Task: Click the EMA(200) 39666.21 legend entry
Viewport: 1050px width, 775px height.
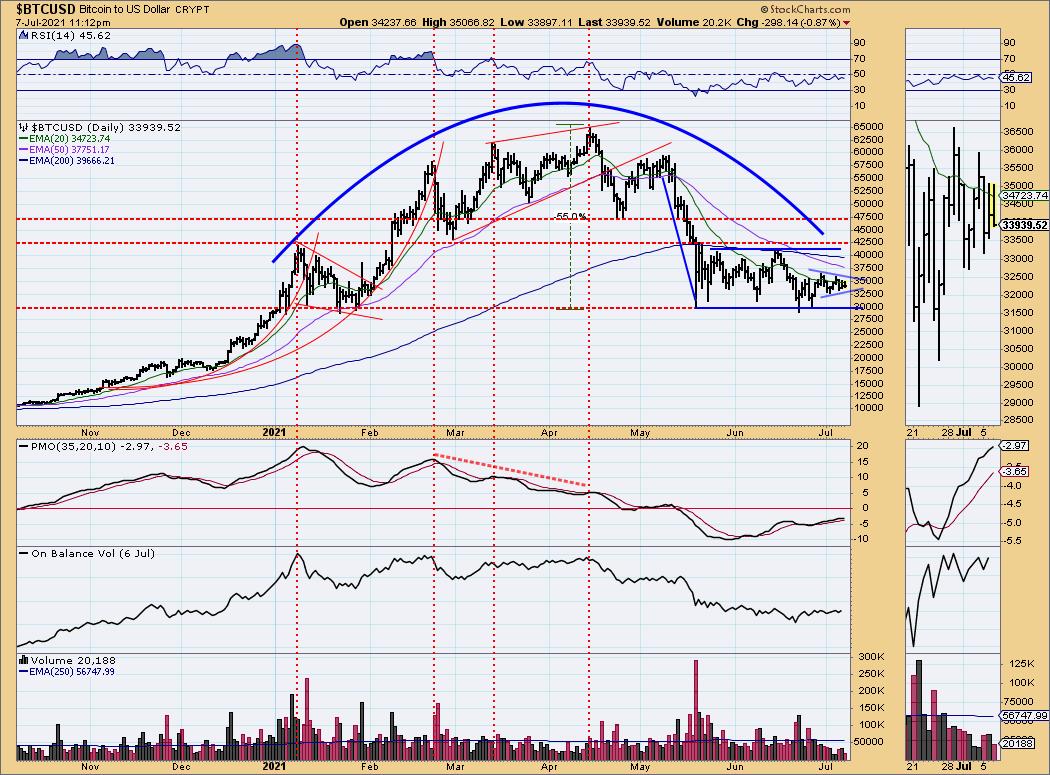Action: coord(67,161)
